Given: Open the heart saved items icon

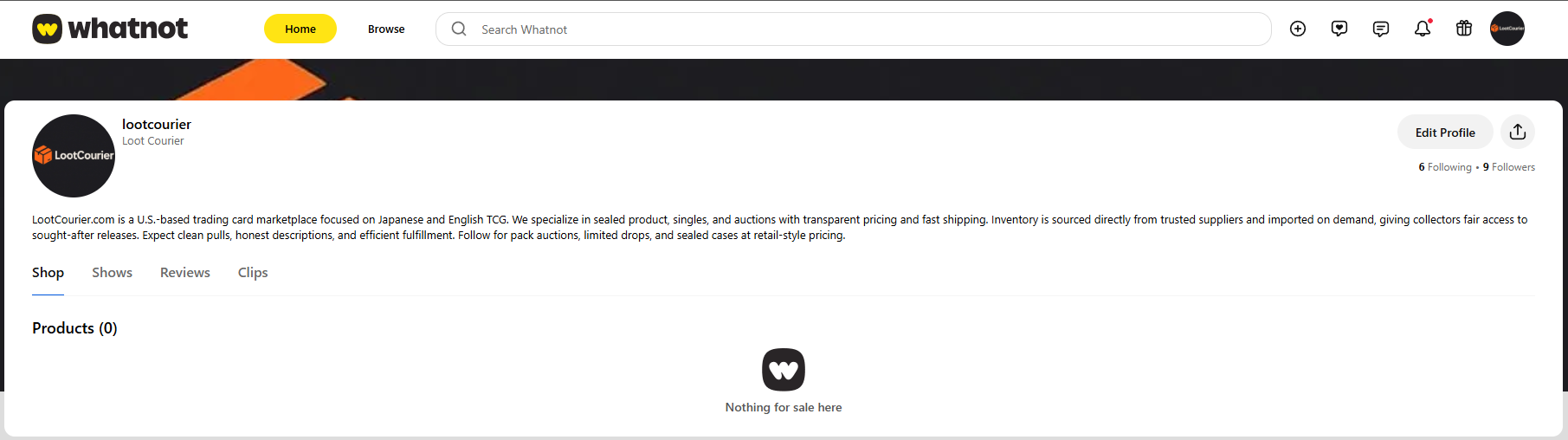Looking at the screenshot, I should coord(1339,29).
